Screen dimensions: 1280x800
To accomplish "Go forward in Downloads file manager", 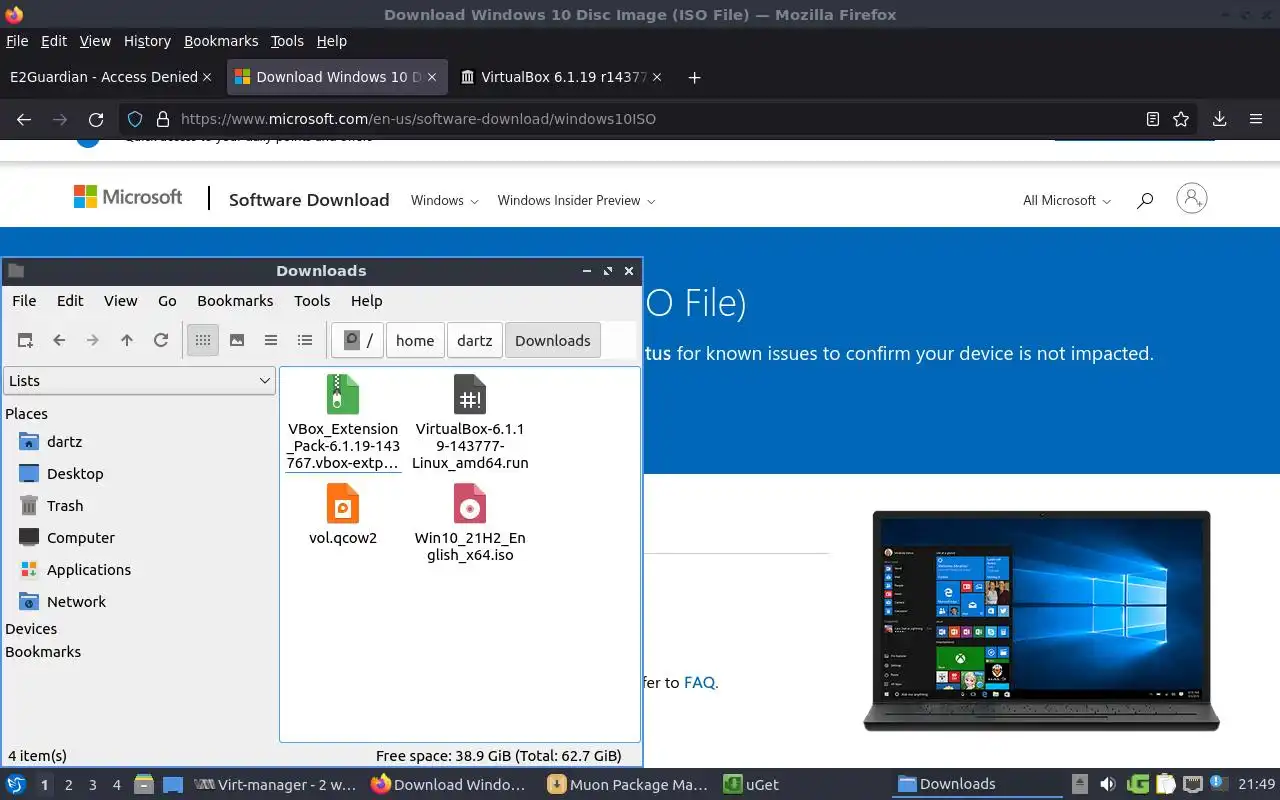I will coord(93,340).
